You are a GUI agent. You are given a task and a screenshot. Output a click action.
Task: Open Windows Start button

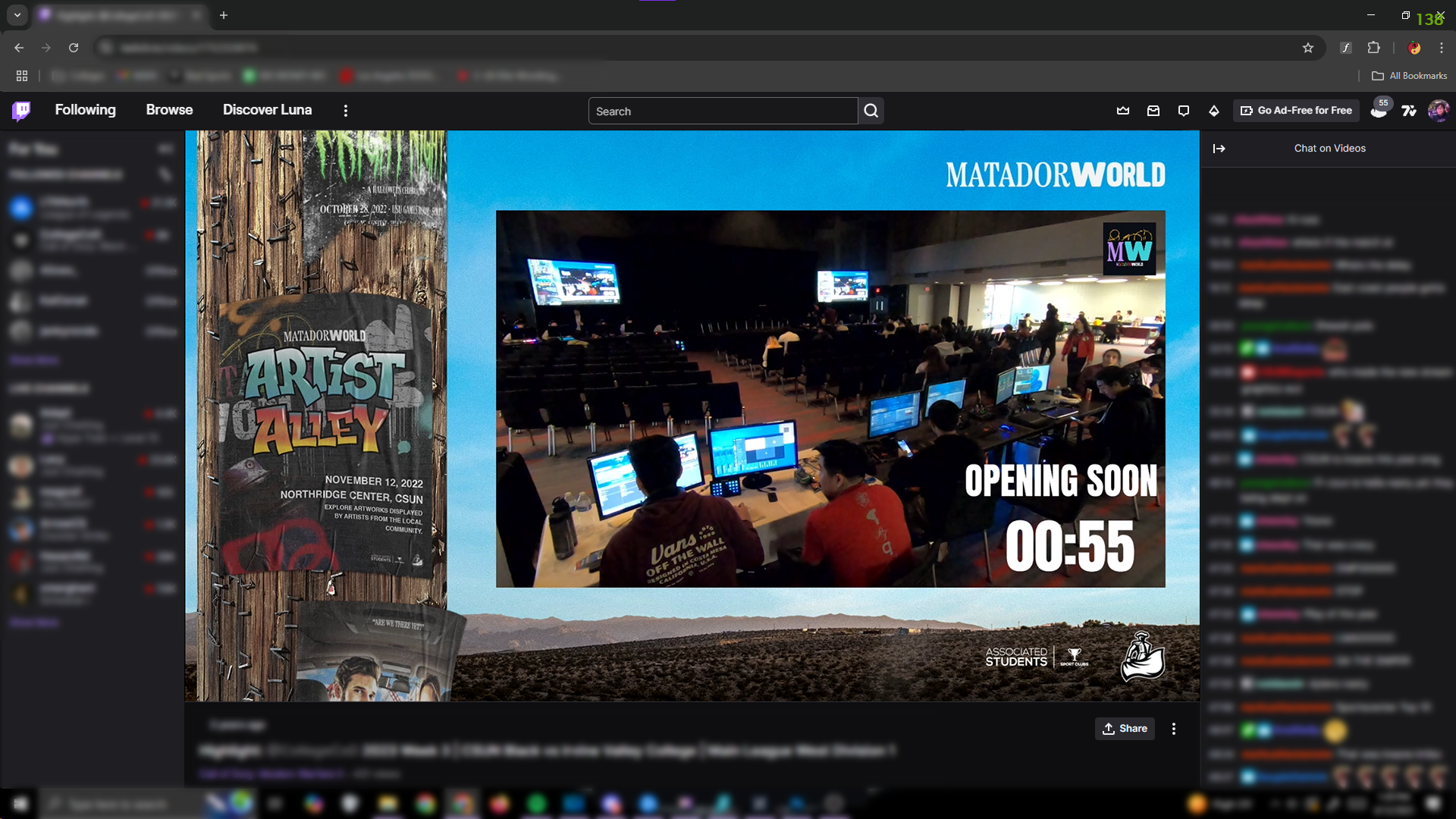click(20, 804)
